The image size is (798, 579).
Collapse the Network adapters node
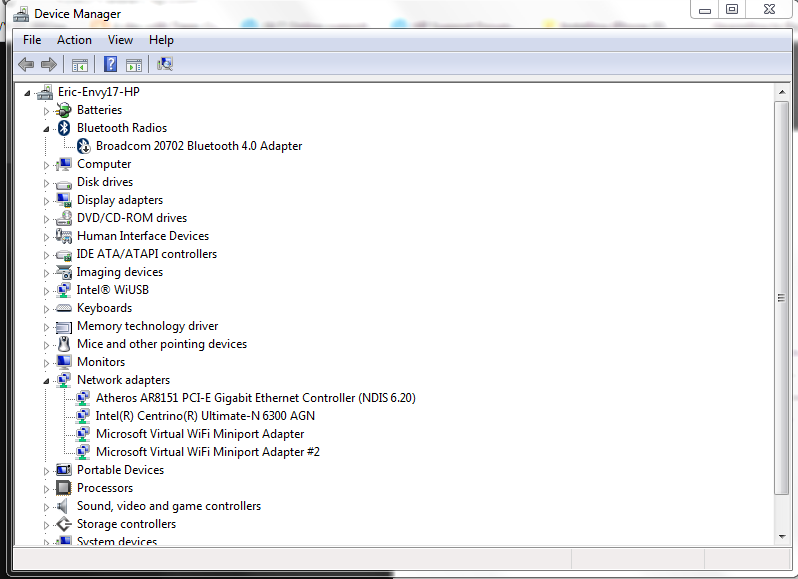coord(46,381)
